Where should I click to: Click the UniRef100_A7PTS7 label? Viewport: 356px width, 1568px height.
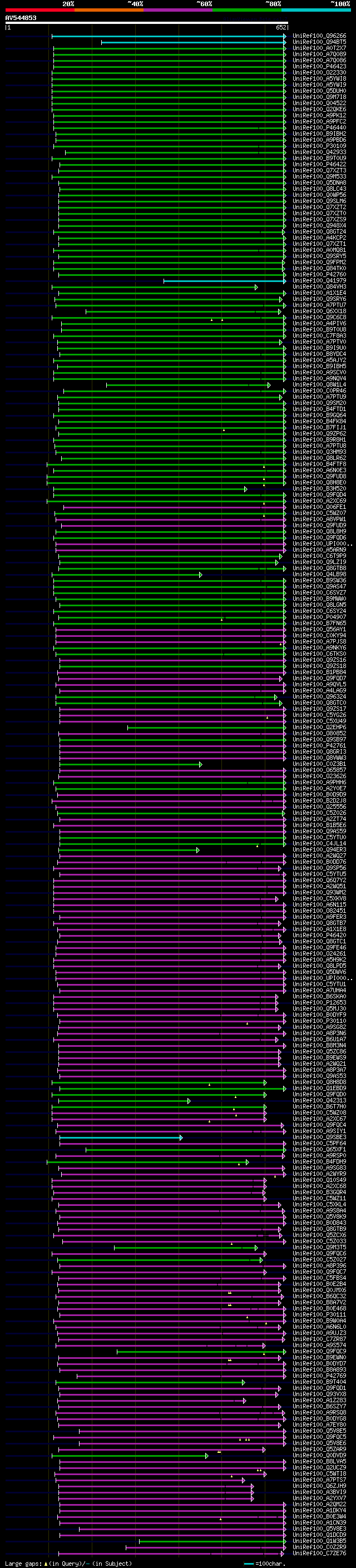pos(319,1480)
